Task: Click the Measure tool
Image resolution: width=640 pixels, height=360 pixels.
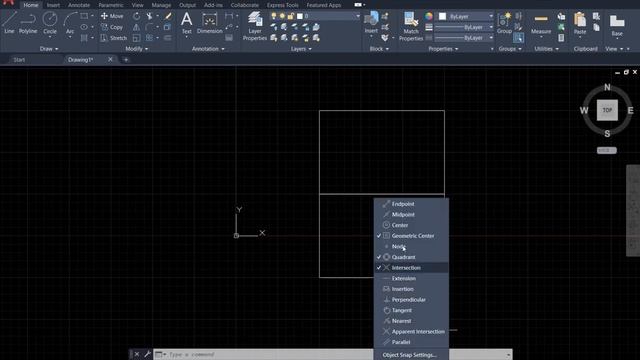Action: [x=541, y=22]
